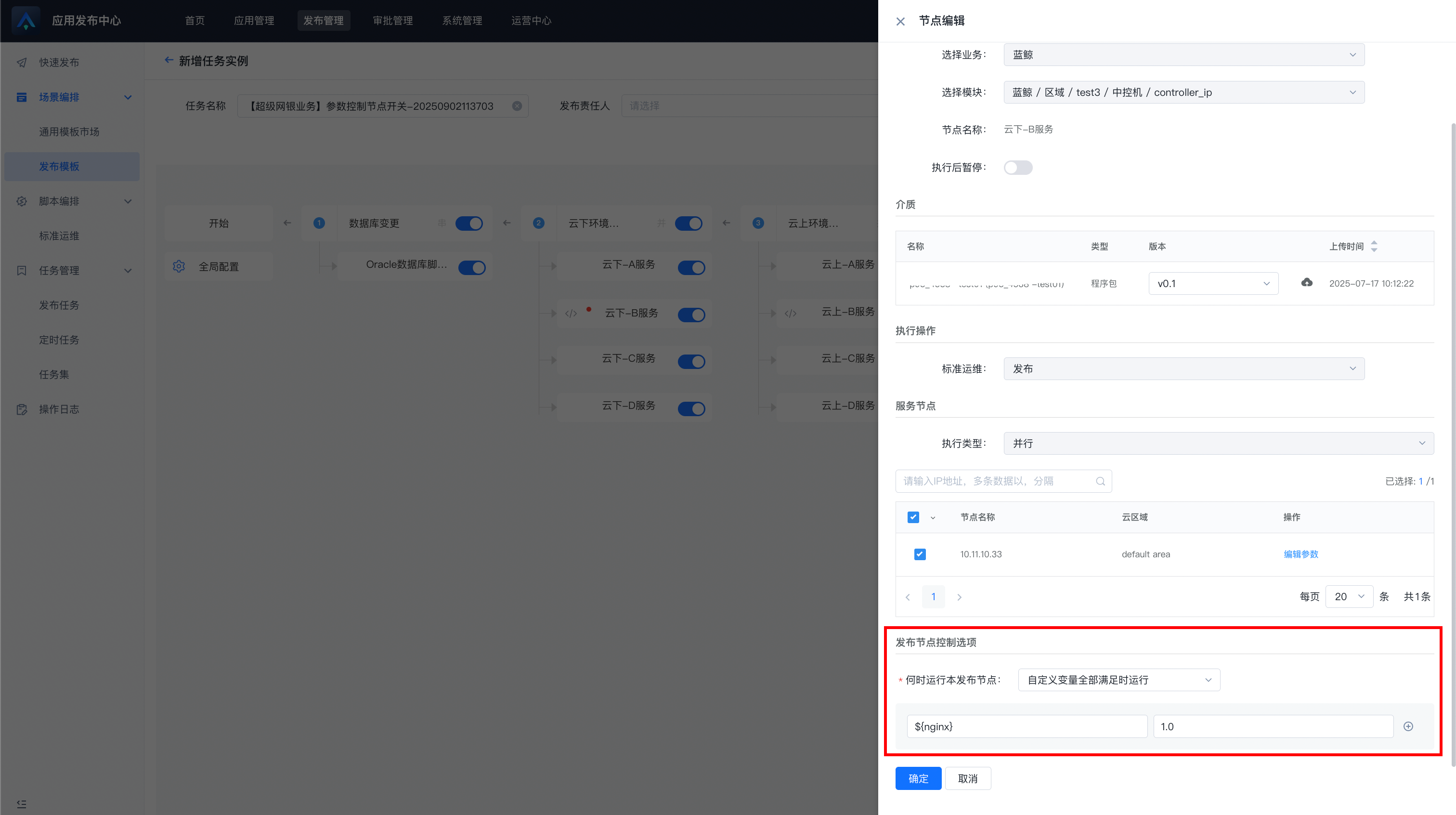Click the 全局配置 gear icon
This screenshot has width=1456, height=815.
pyautogui.click(x=179, y=266)
